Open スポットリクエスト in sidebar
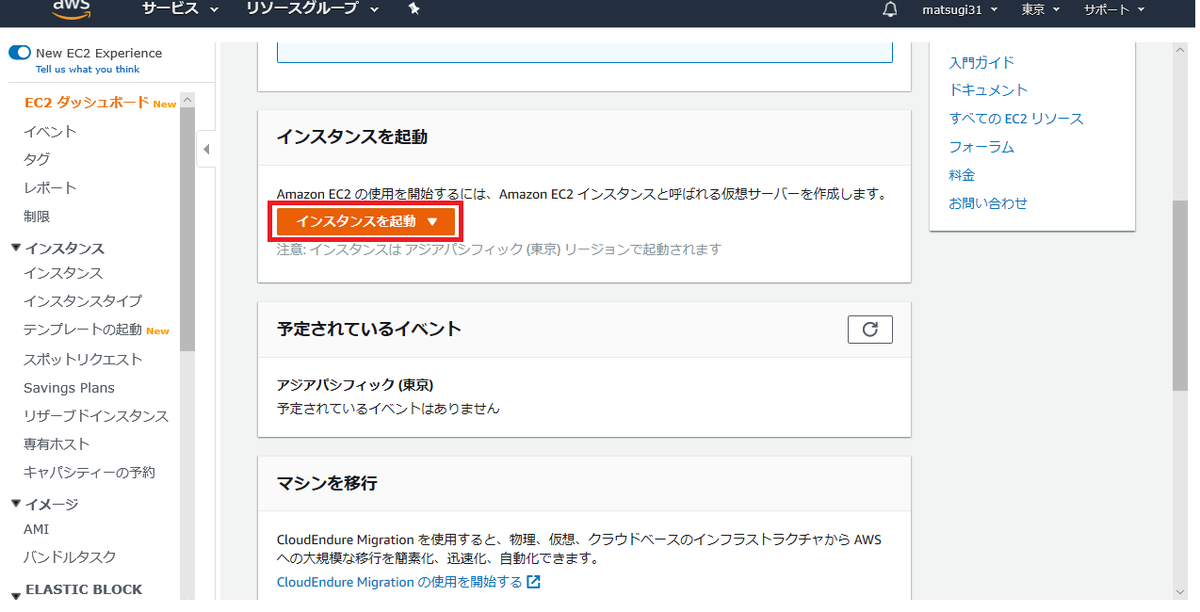The width and height of the screenshot is (1200, 612). click(x=83, y=359)
